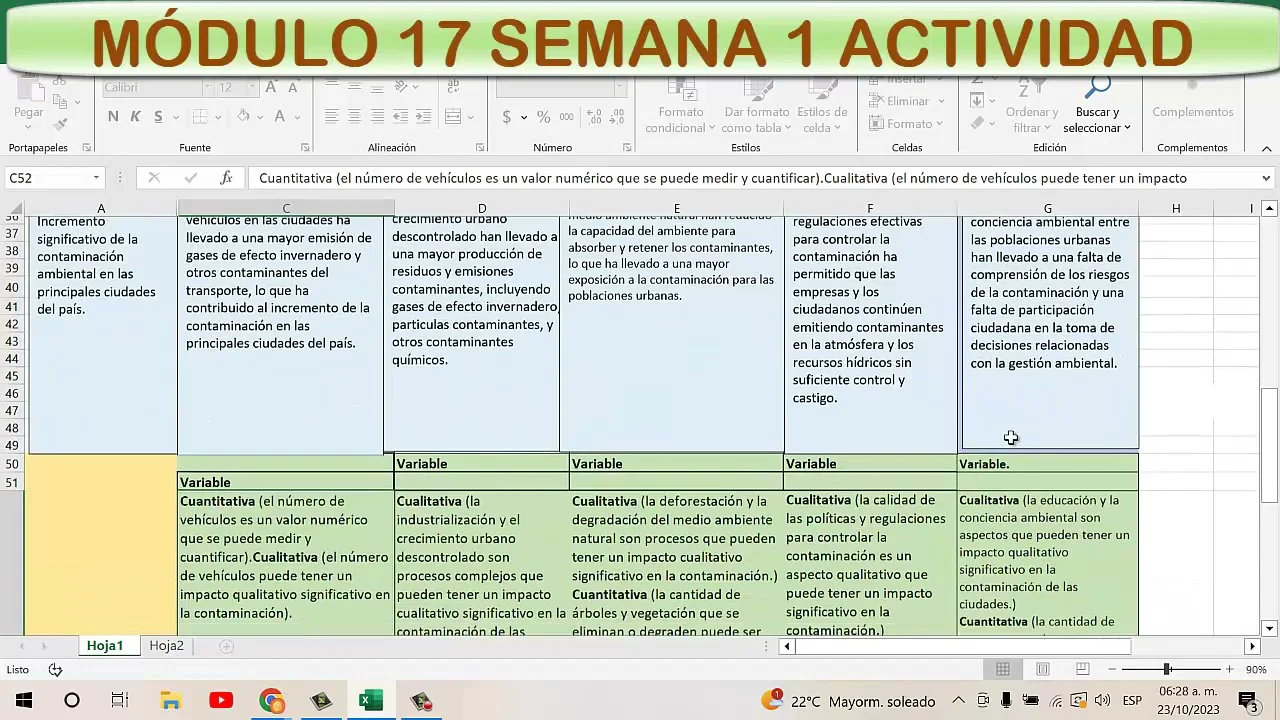Click the Eliminar cells button
The image size is (1280, 720).
click(907, 101)
